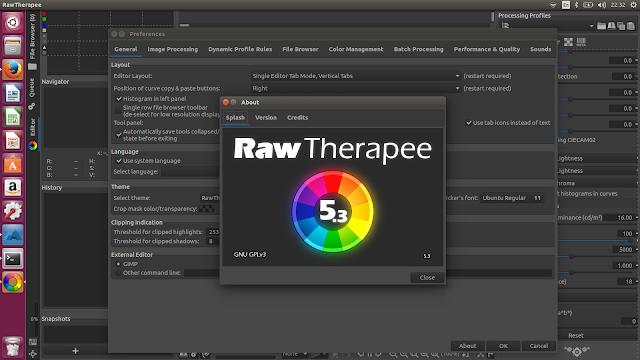Select GIMP external editor radio button

(x=119, y=264)
